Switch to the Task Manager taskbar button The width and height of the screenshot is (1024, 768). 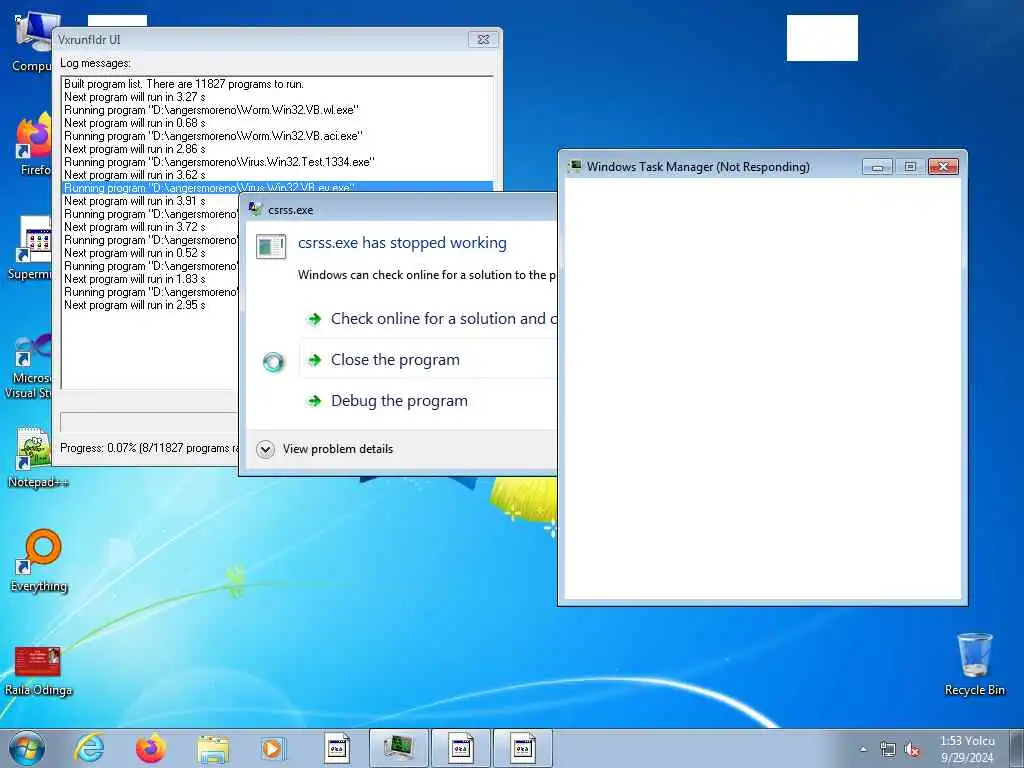point(398,748)
